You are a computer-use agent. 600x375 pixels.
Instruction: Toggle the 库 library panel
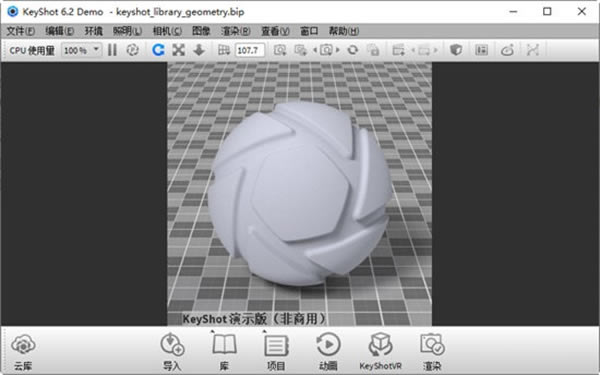pyautogui.click(x=224, y=351)
